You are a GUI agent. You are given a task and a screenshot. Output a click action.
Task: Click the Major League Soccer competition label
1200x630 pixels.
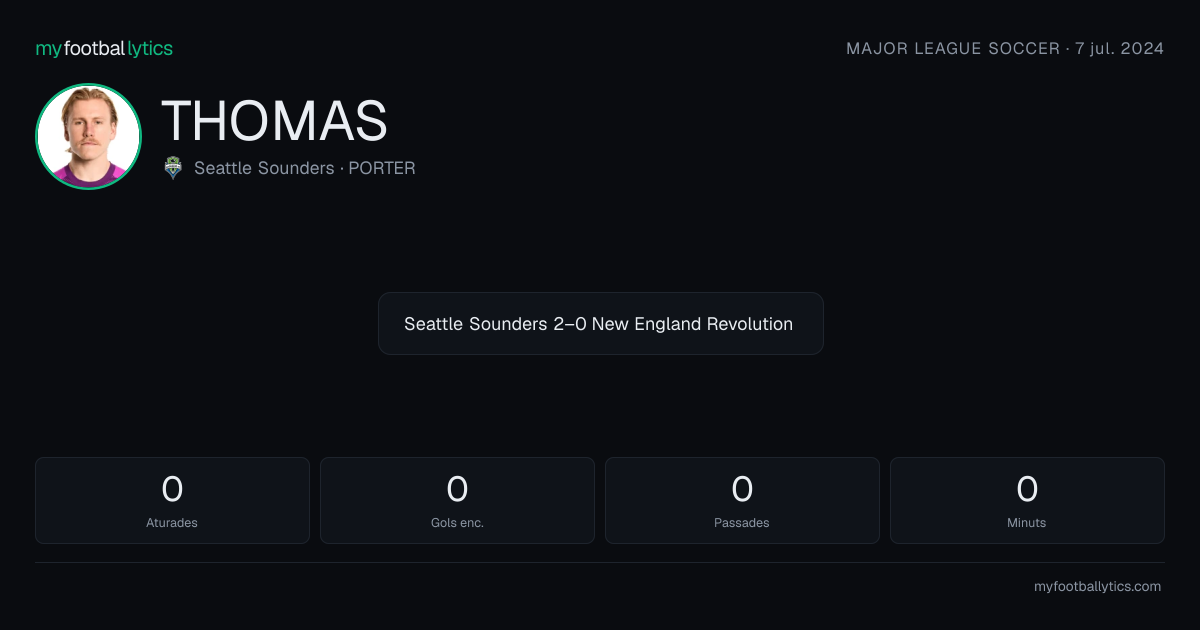click(x=953, y=48)
